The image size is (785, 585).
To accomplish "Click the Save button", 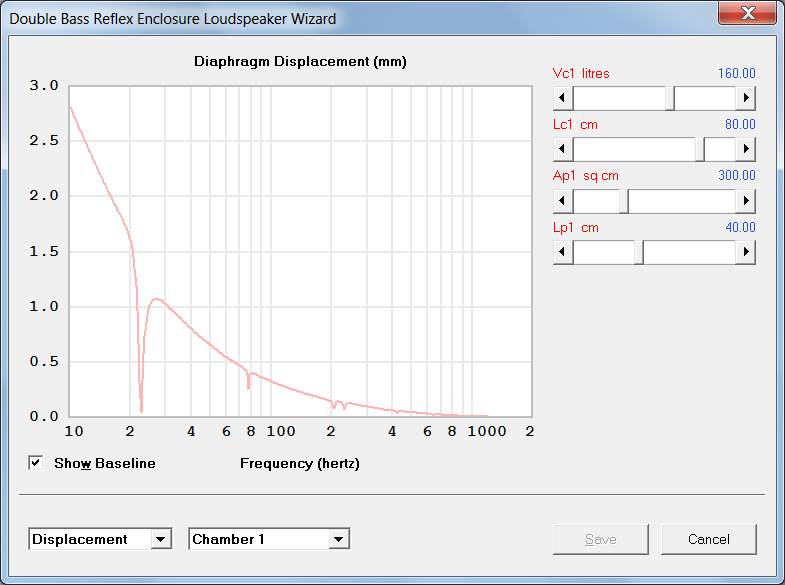I will 601,539.
